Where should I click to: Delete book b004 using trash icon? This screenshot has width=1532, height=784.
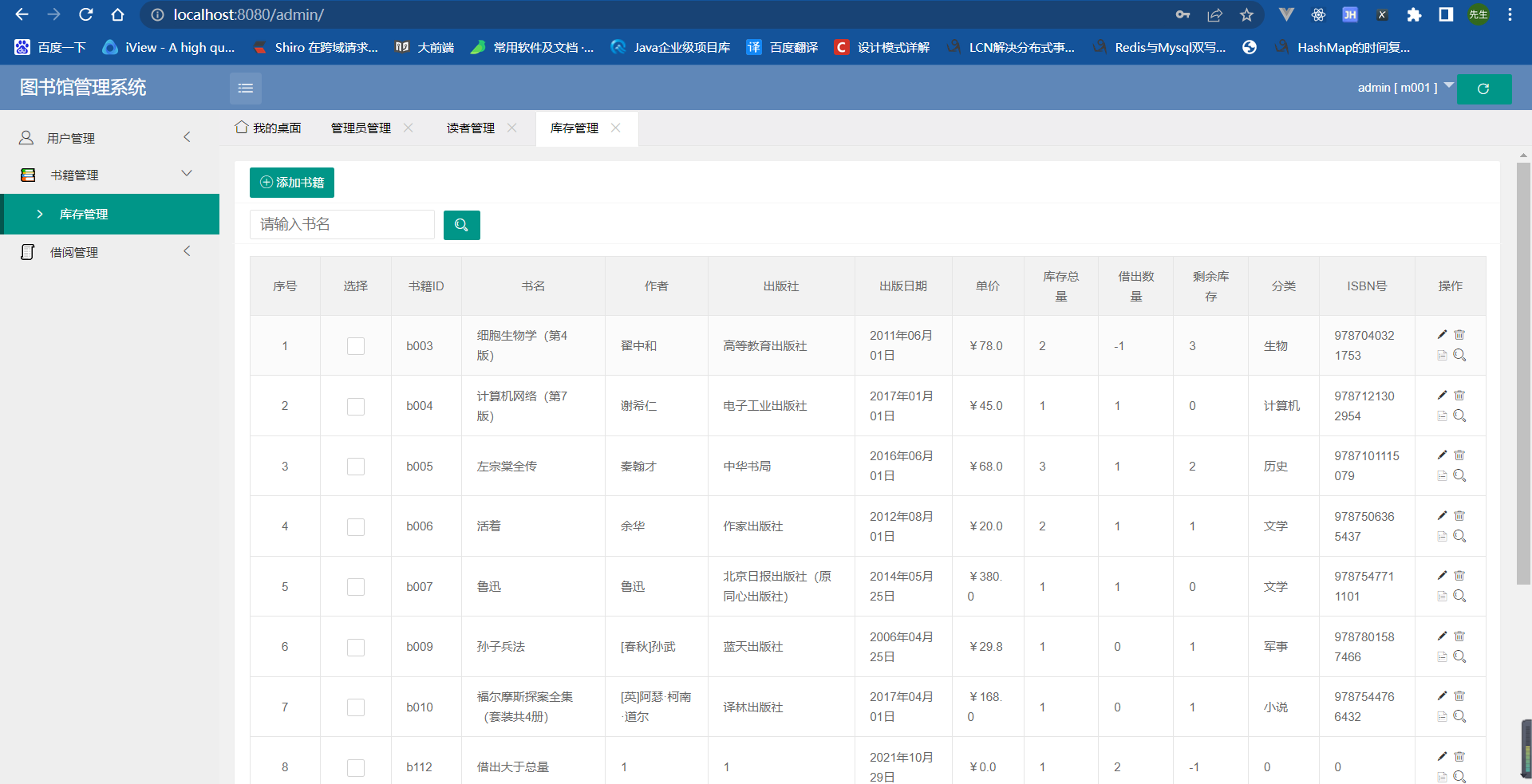1459,396
